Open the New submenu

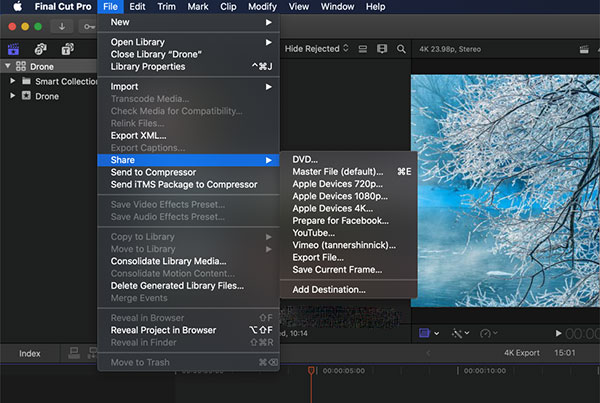[188, 22]
